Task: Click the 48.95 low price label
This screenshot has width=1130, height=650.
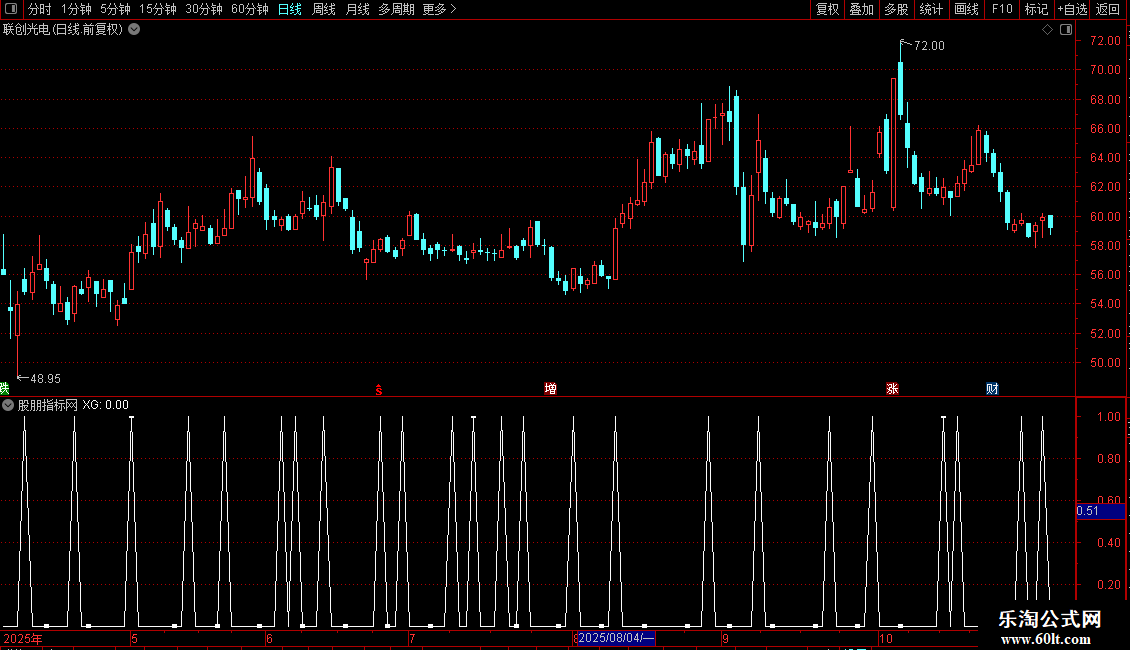Action: (x=45, y=378)
